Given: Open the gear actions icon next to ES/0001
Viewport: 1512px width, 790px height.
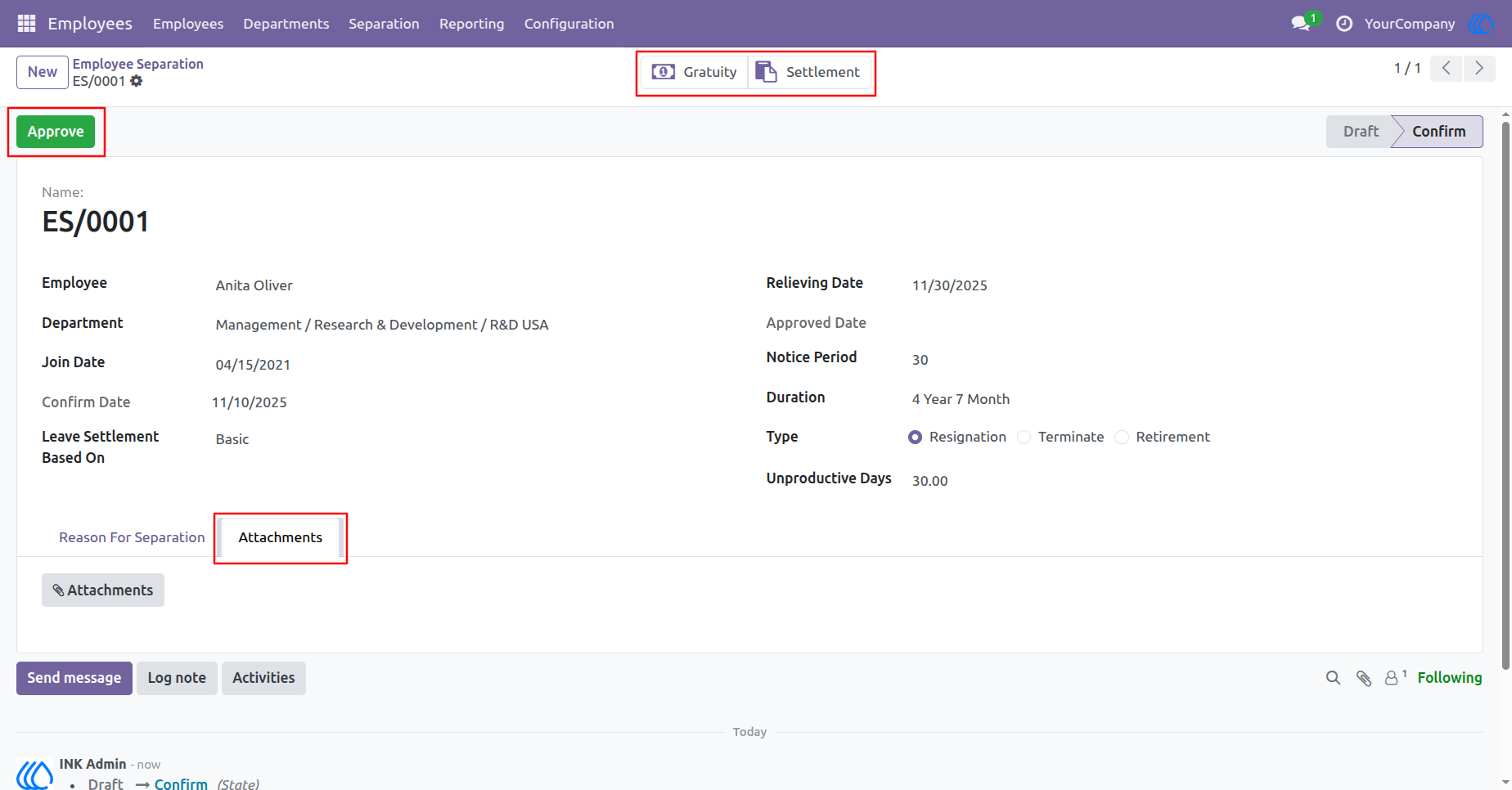Looking at the screenshot, I should [137, 81].
